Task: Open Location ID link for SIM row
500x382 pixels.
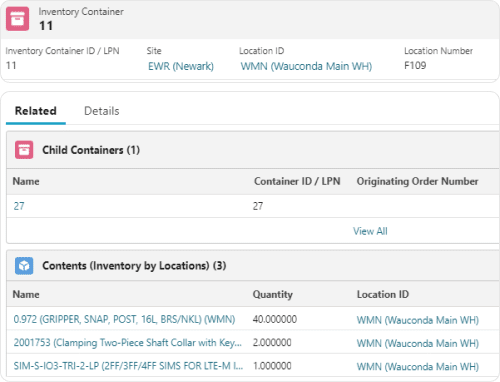Action: [x=418, y=366]
